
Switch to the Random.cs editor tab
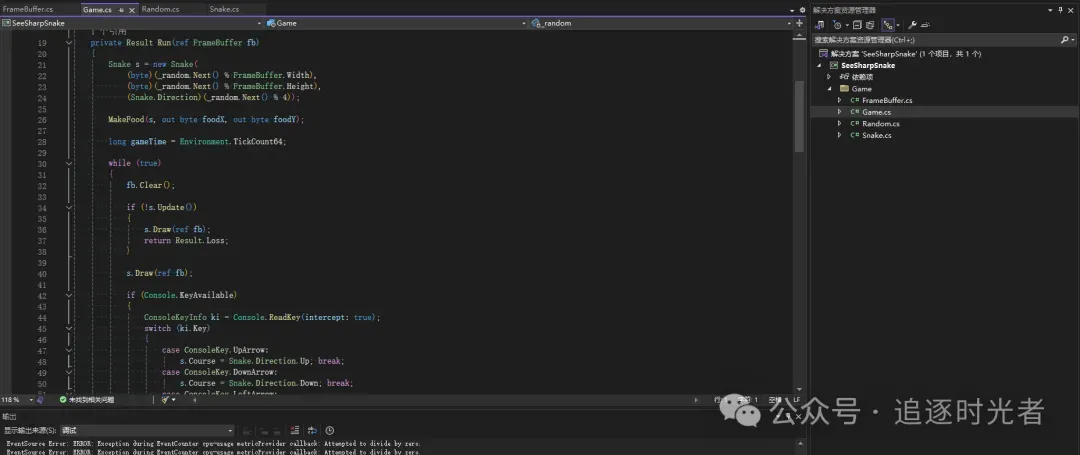[160, 9]
